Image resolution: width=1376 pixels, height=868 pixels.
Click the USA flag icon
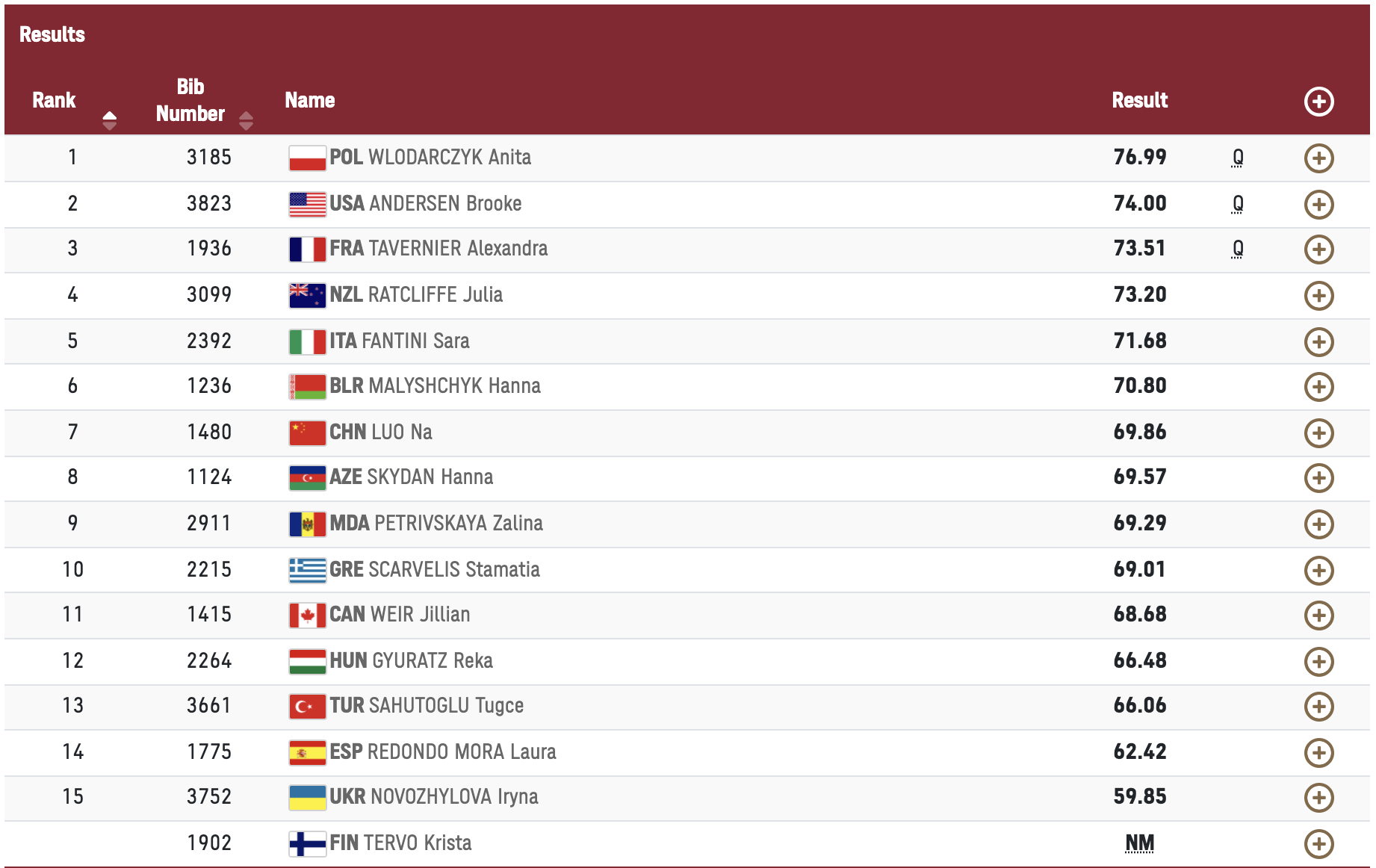pyautogui.click(x=307, y=205)
